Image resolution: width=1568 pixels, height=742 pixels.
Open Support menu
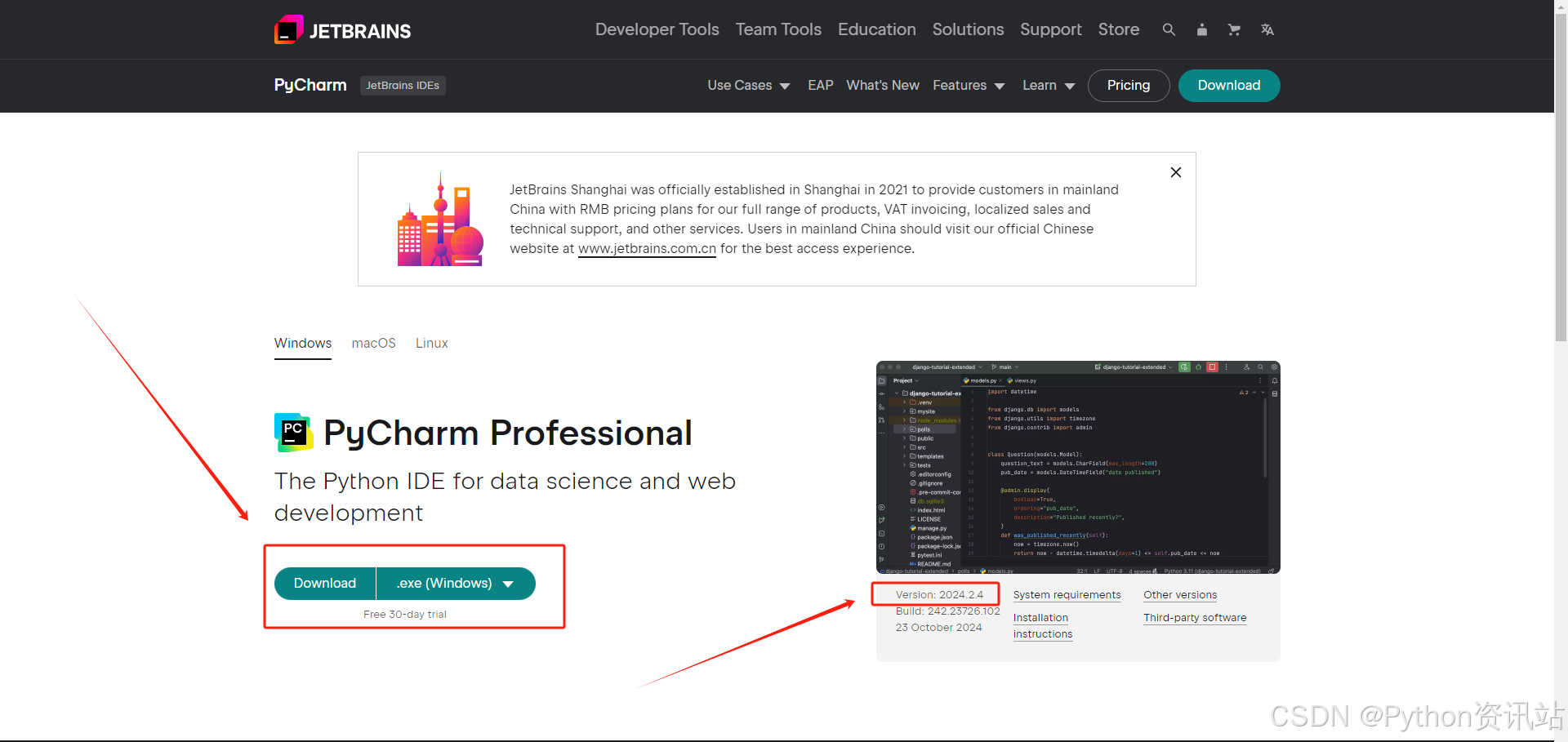pos(1051,29)
